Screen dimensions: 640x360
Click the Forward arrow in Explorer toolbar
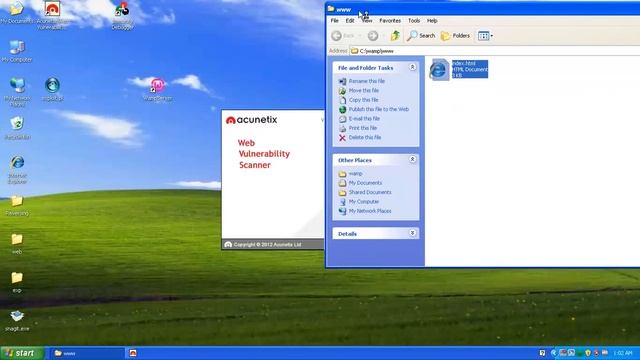[x=373, y=36]
